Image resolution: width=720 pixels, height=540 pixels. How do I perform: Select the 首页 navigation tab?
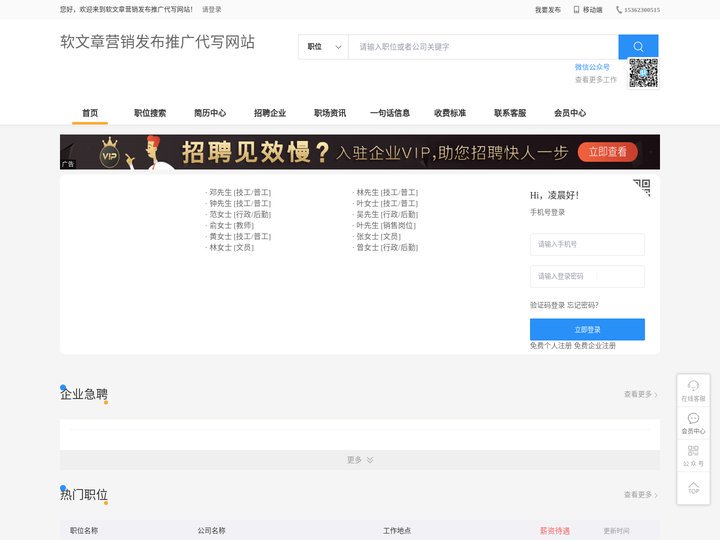[90, 113]
